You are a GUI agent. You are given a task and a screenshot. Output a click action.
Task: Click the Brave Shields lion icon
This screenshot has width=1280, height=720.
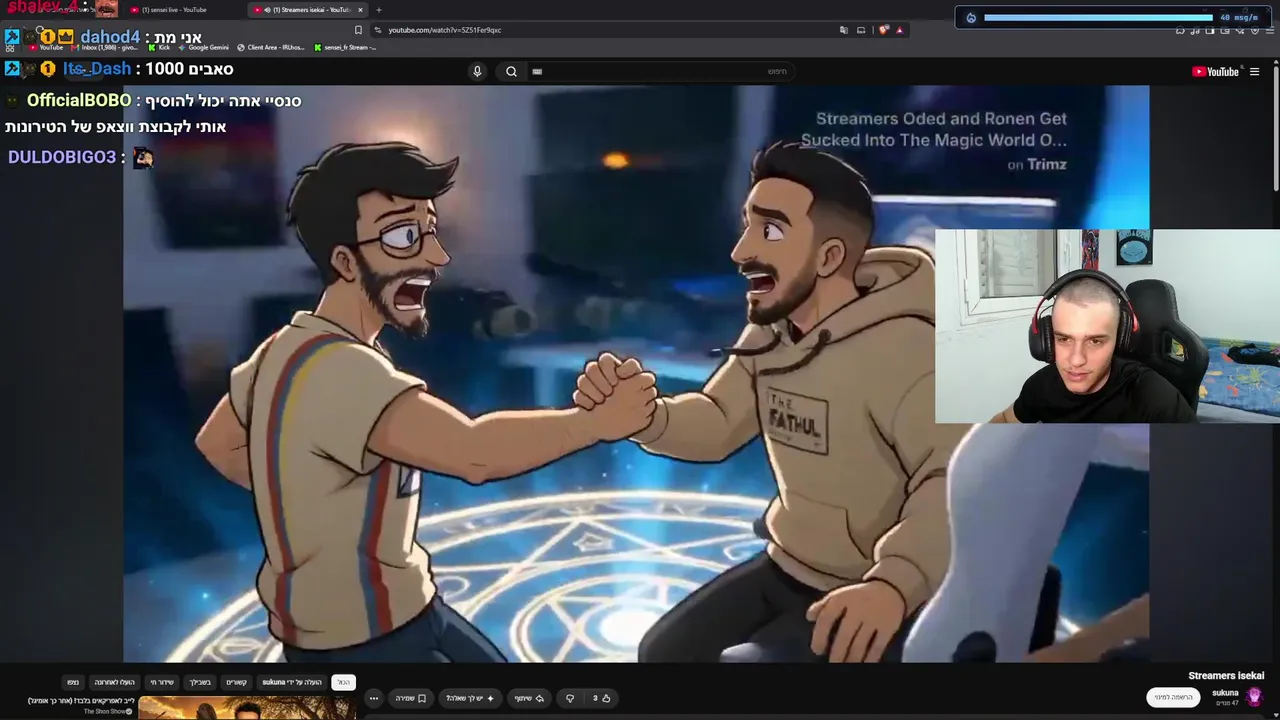tap(883, 30)
